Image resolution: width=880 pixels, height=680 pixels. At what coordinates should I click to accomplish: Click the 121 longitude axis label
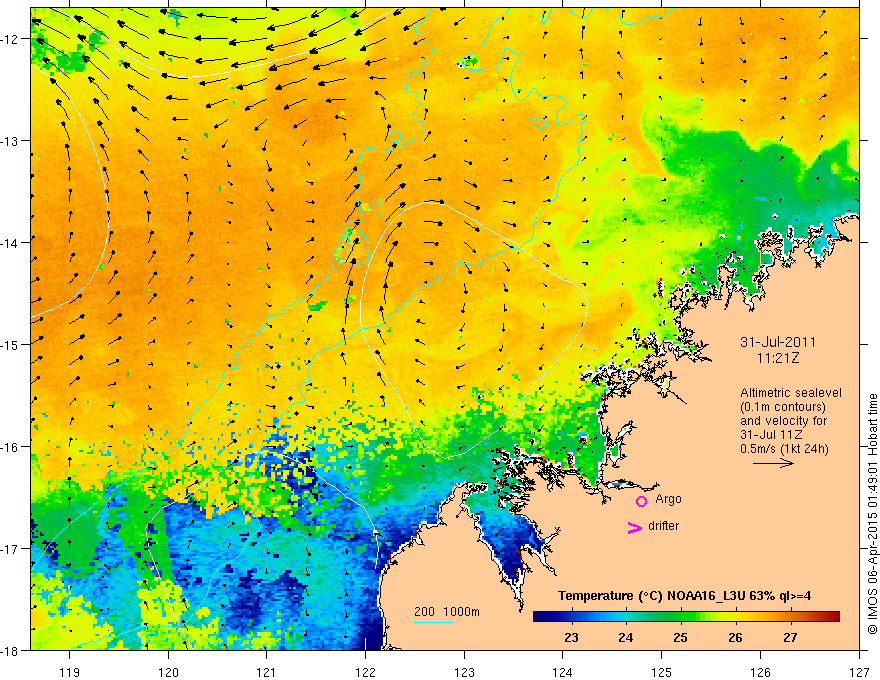pos(267,672)
